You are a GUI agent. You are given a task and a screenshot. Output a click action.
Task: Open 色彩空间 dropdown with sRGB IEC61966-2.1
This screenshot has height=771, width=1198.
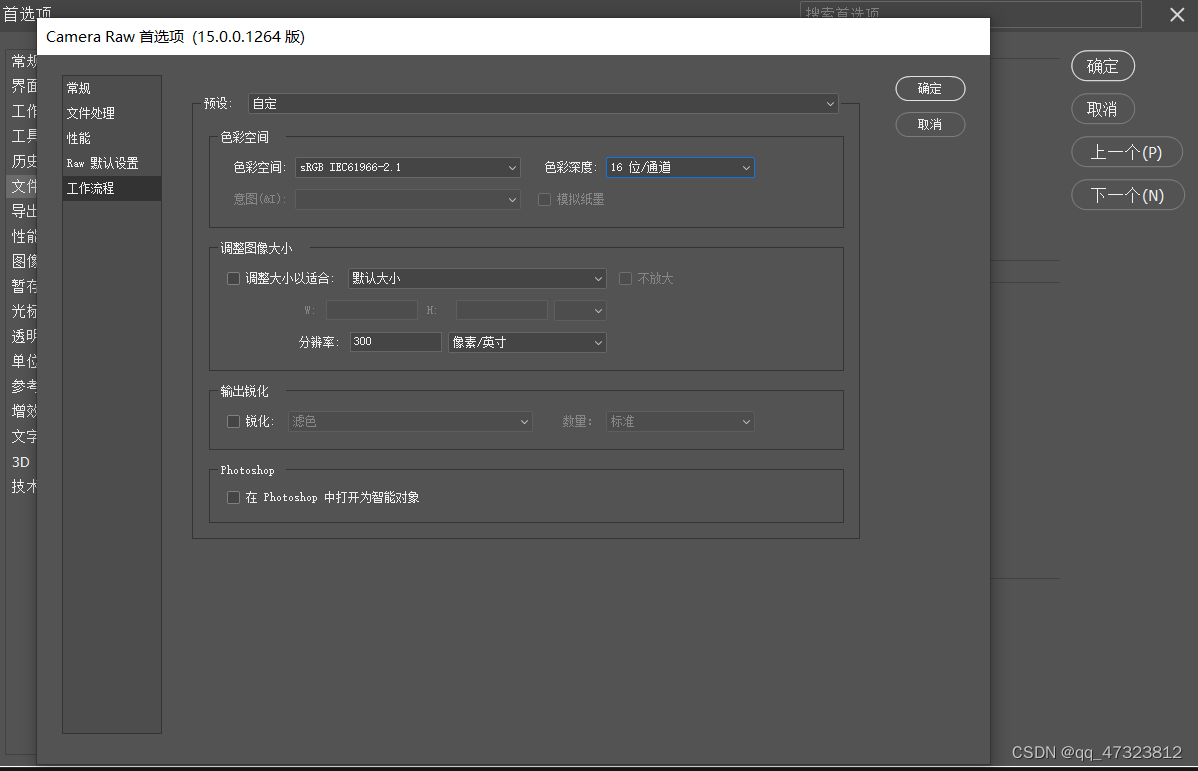pyautogui.click(x=408, y=167)
